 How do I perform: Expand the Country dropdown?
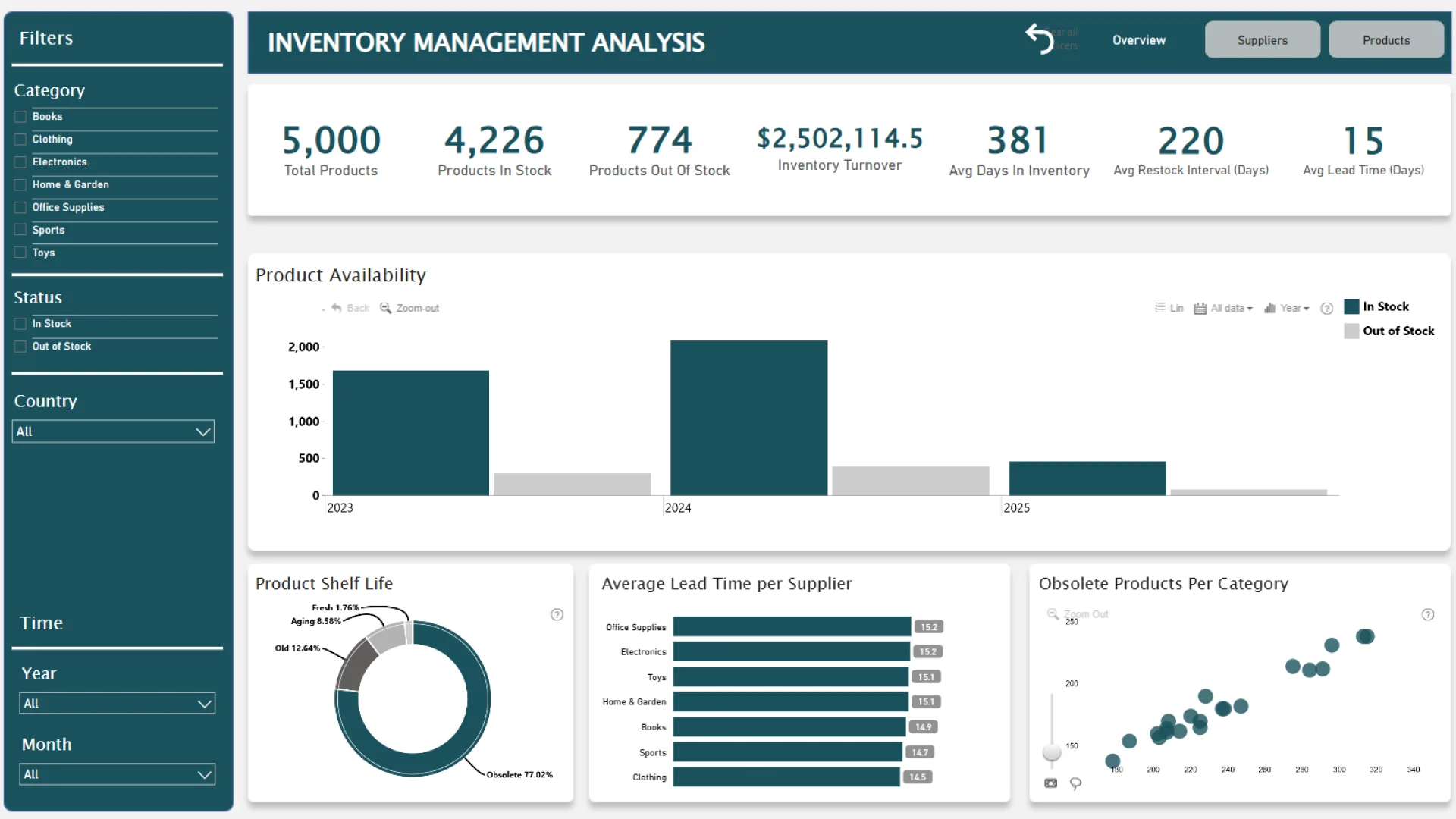click(202, 431)
